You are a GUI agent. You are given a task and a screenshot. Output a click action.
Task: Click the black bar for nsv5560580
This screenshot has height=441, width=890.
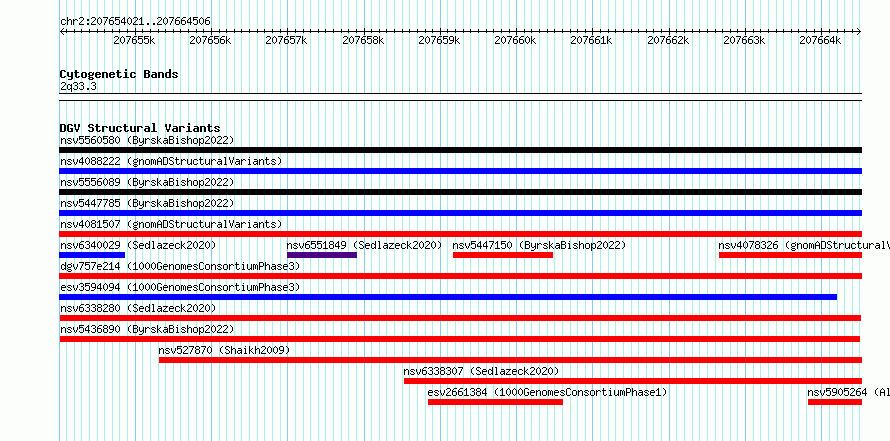tap(460, 150)
